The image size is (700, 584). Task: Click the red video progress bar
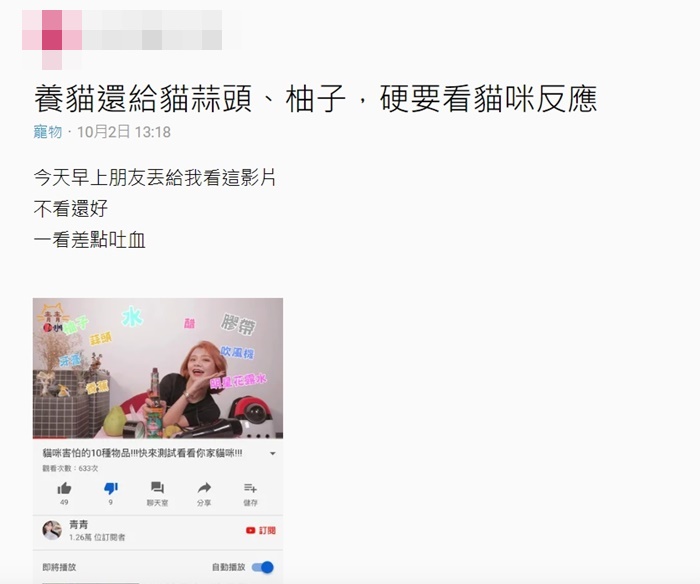49,438
